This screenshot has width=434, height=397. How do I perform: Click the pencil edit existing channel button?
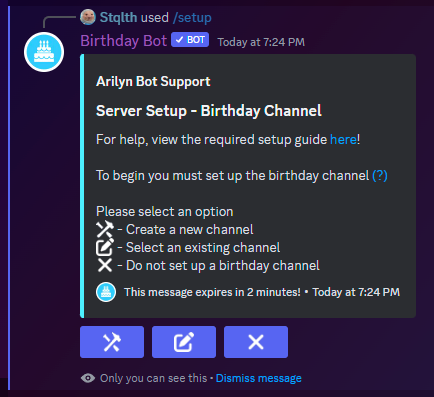(x=184, y=342)
